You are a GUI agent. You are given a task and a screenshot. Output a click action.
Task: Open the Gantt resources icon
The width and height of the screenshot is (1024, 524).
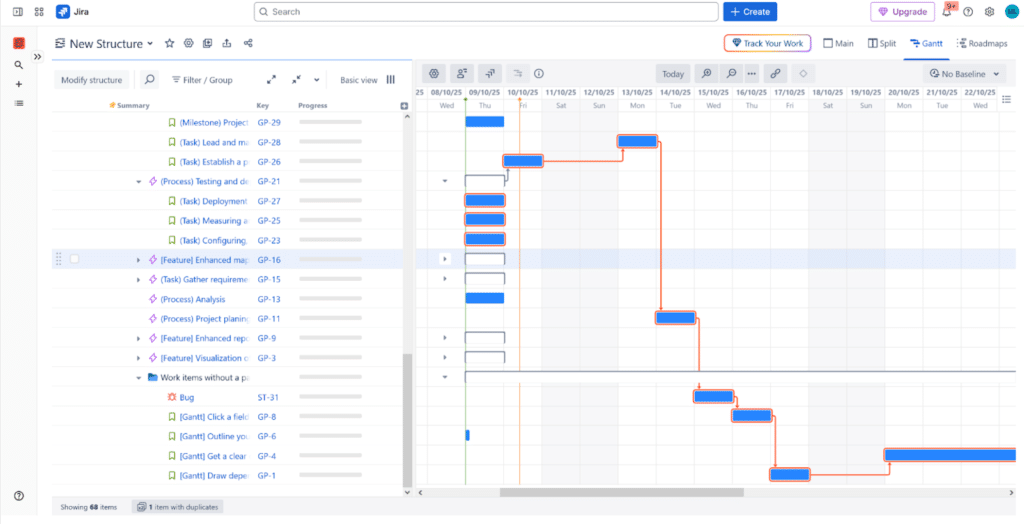461,74
